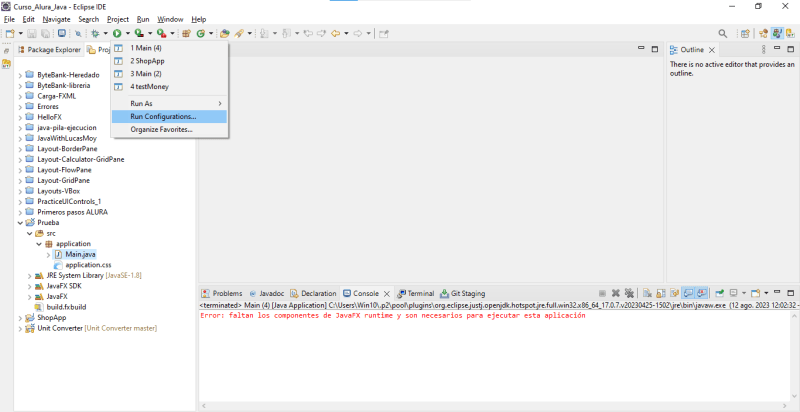Screen dimensions: 800x412
Task: Select the Layout-Calculator-GridPane project
Action: click(74, 160)
